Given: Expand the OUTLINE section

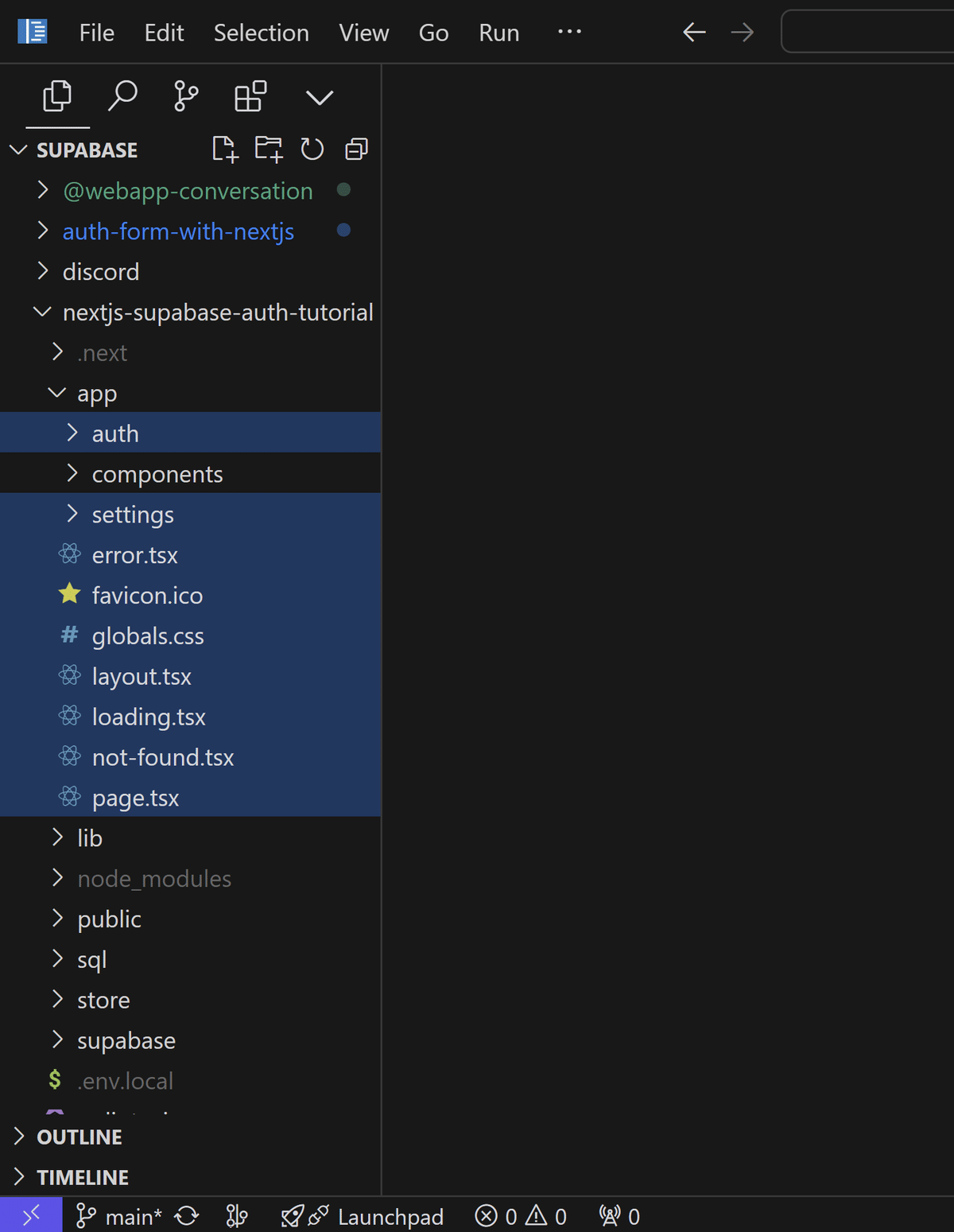Looking at the screenshot, I should [x=191, y=1137].
